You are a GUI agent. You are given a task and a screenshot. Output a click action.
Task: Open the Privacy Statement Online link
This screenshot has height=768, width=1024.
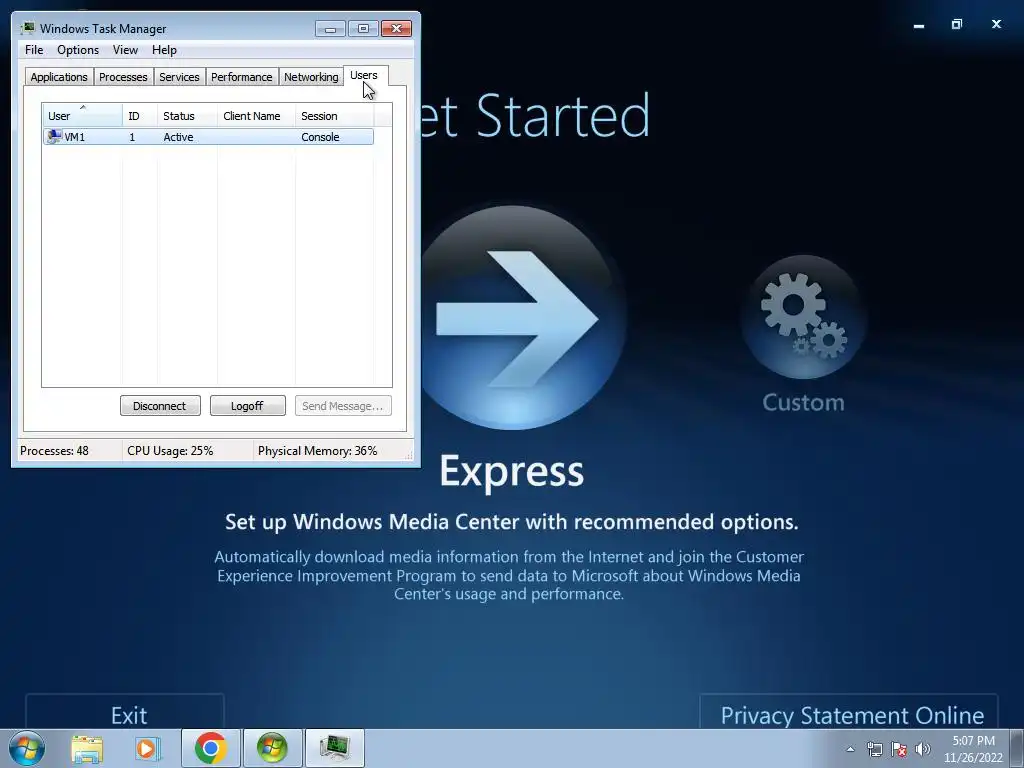[x=849, y=713]
